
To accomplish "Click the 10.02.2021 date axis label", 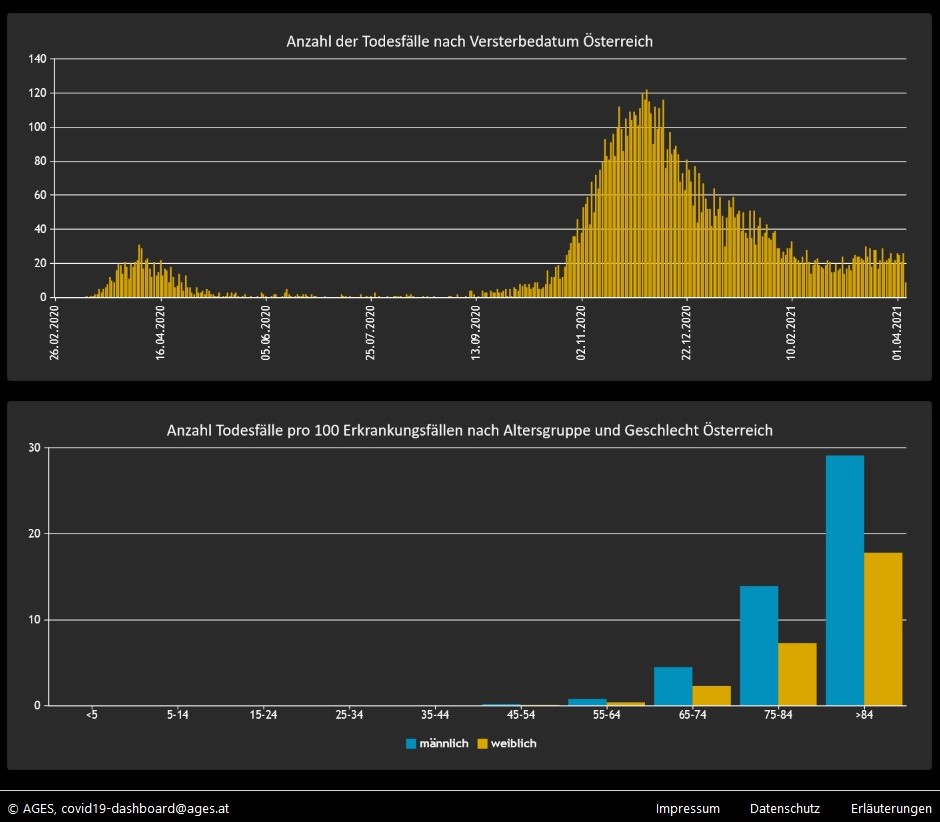I will pos(791,333).
